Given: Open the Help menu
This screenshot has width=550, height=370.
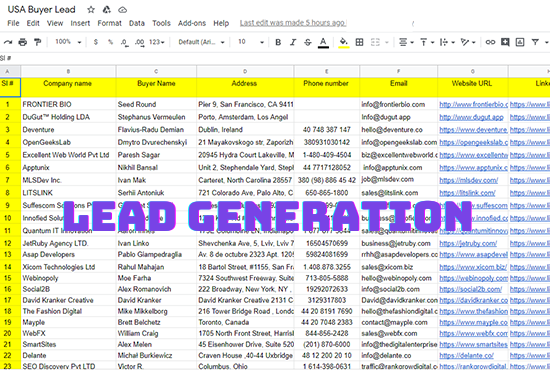Looking at the screenshot, I should tap(221, 23).
